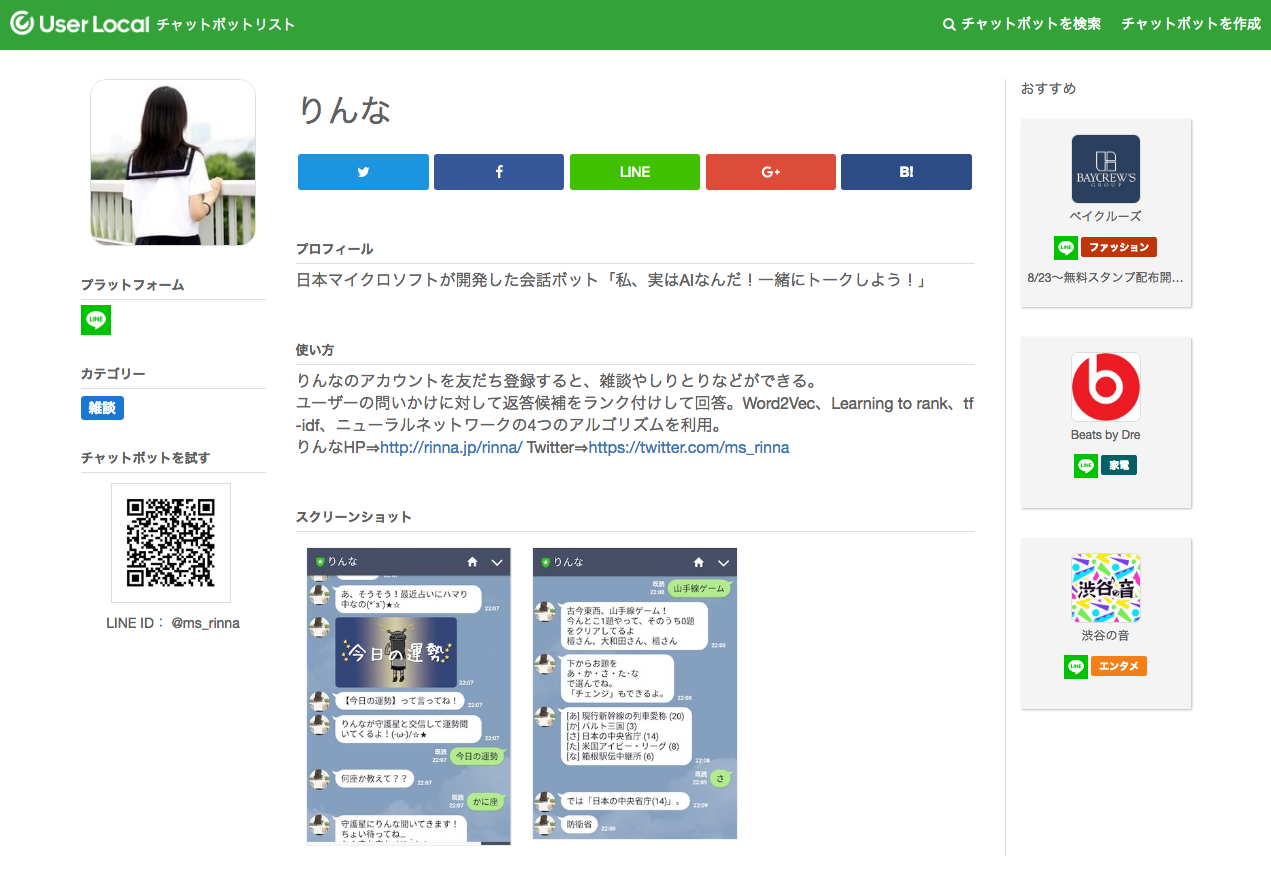Open 渋谷の音 logo
Screen dimensions: 1271x885
1106,588
